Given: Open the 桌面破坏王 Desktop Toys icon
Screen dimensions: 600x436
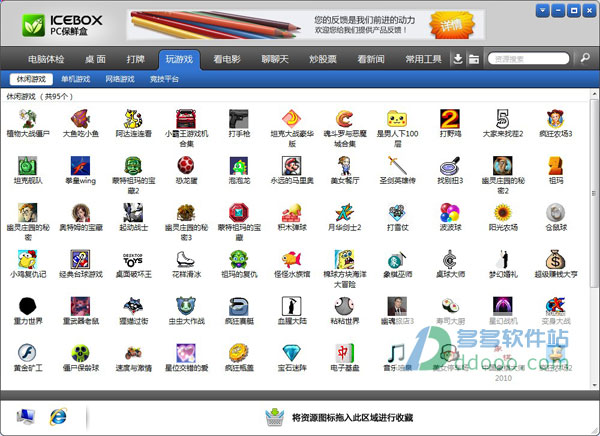Looking at the screenshot, I should click(x=133, y=260).
